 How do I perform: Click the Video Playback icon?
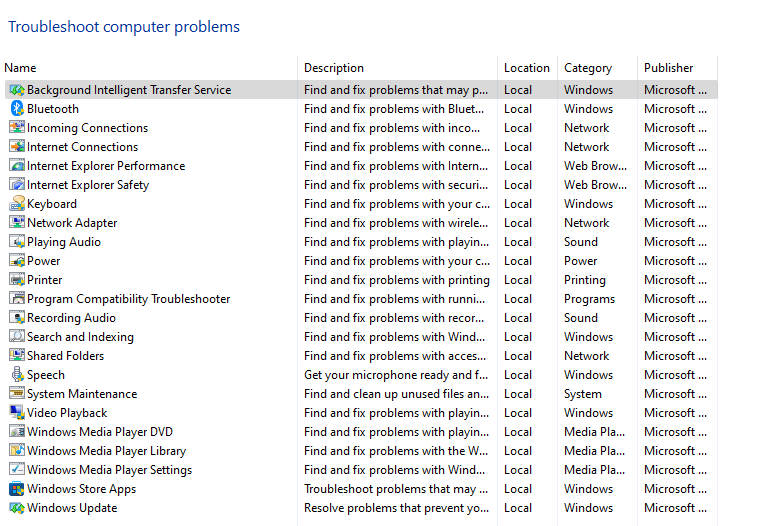(17, 413)
